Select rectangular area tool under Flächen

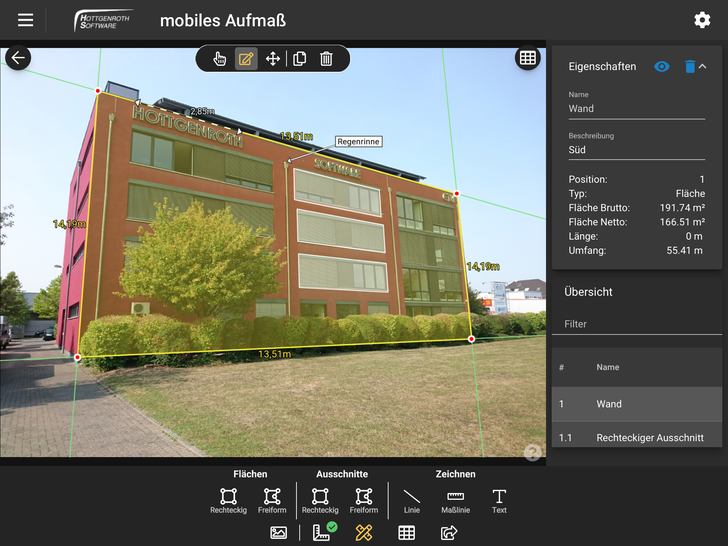tap(228, 497)
